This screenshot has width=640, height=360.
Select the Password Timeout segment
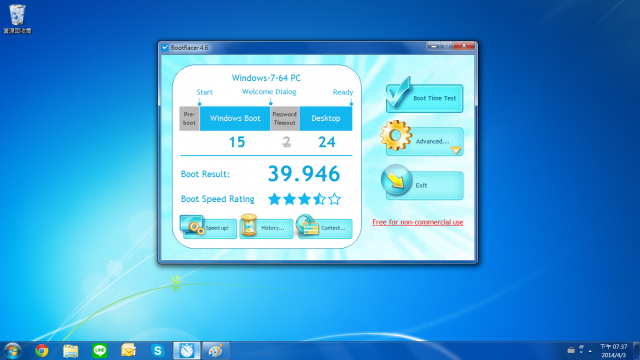coord(285,118)
